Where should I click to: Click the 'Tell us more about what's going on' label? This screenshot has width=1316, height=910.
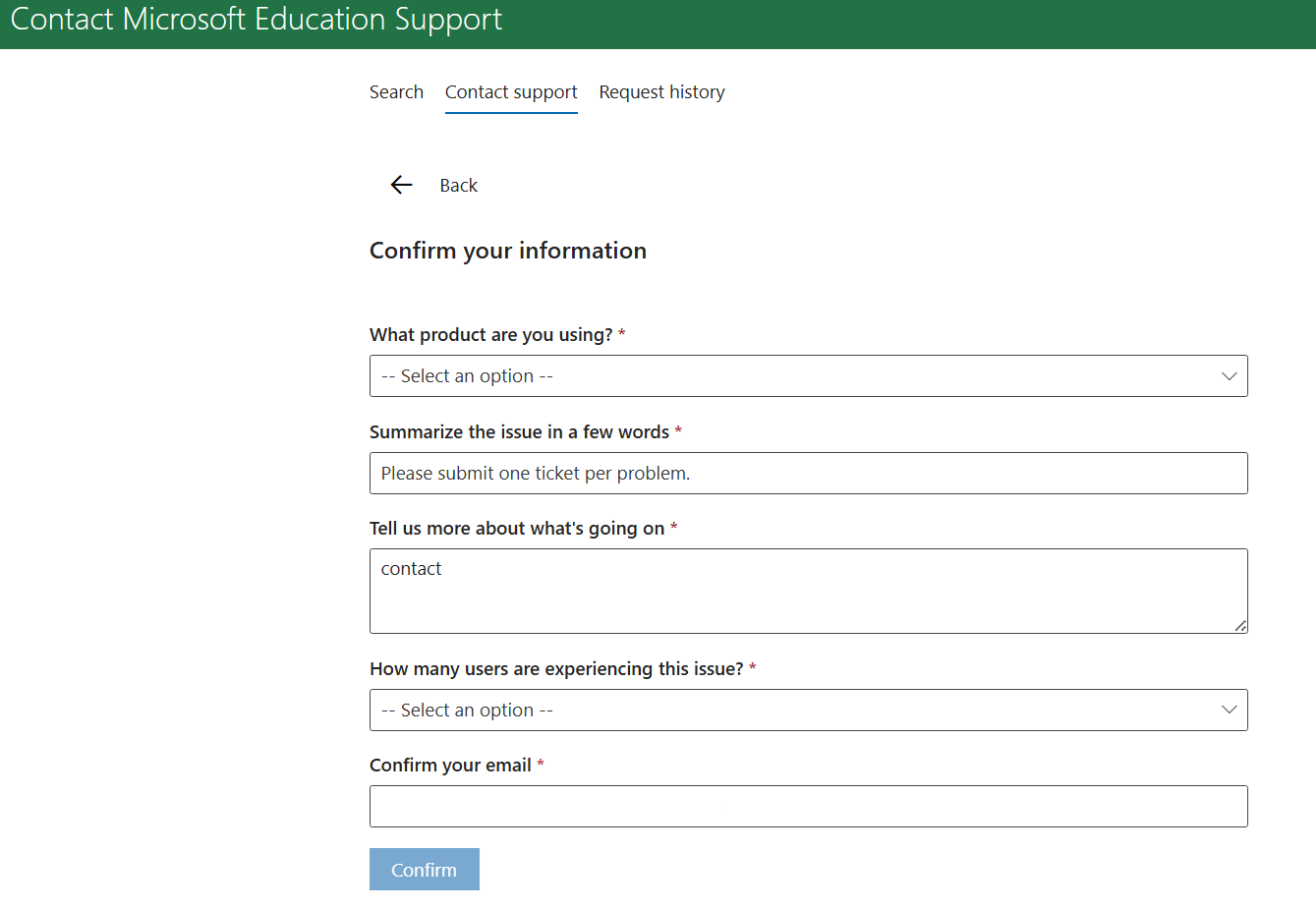coord(517,528)
